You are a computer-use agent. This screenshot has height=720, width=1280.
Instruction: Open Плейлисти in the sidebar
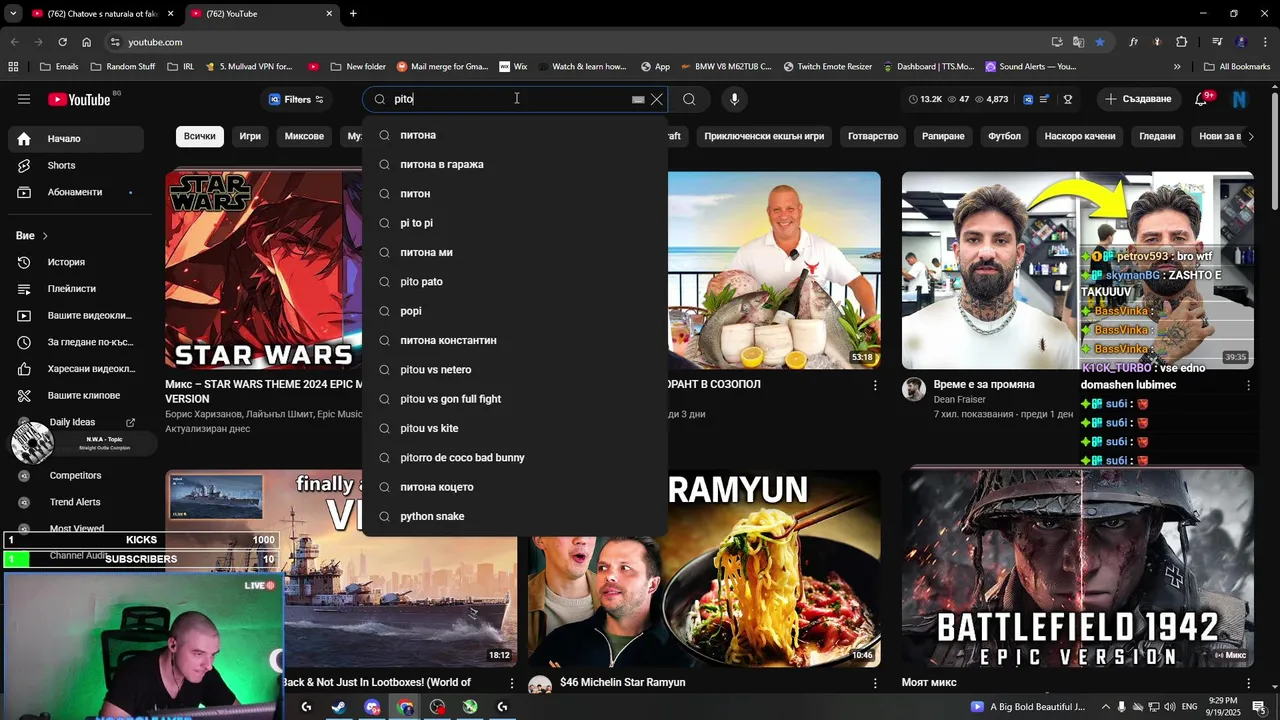(76, 289)
